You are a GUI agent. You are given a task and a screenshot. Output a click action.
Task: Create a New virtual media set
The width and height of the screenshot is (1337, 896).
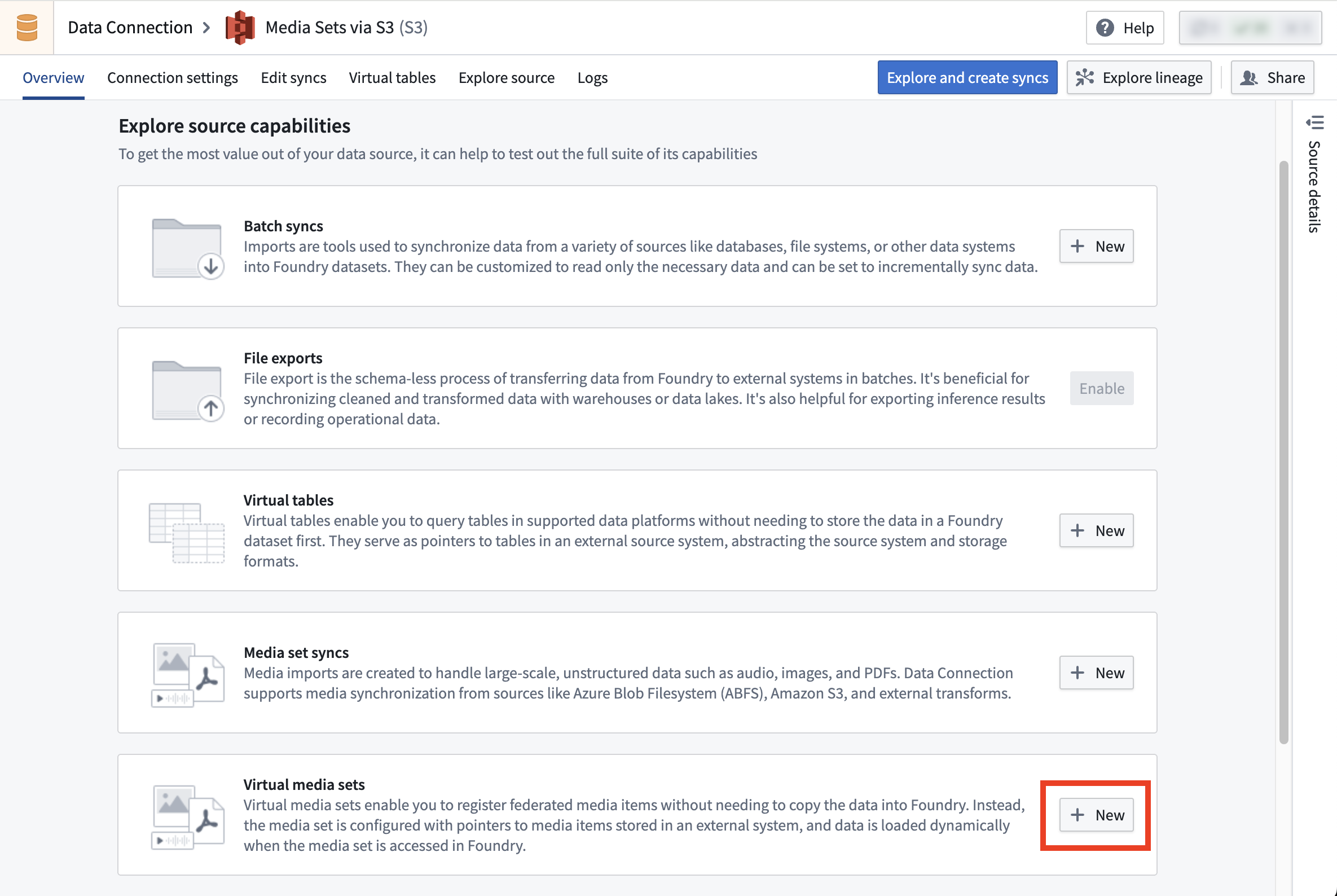tap(1096, 814)
